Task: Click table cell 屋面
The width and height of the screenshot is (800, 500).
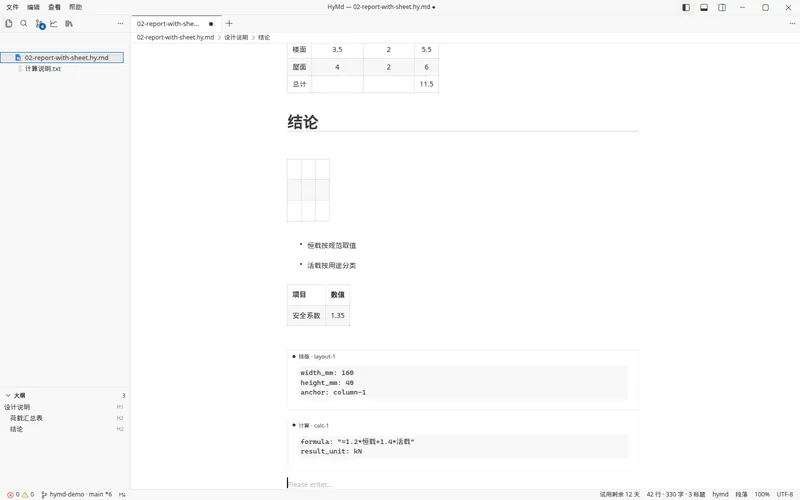Action: click(x=299, y=67)
